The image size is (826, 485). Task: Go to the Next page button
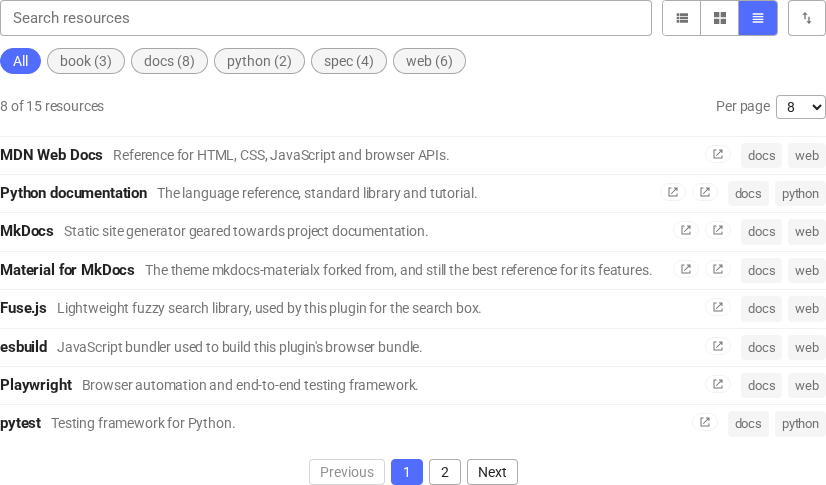492,472
